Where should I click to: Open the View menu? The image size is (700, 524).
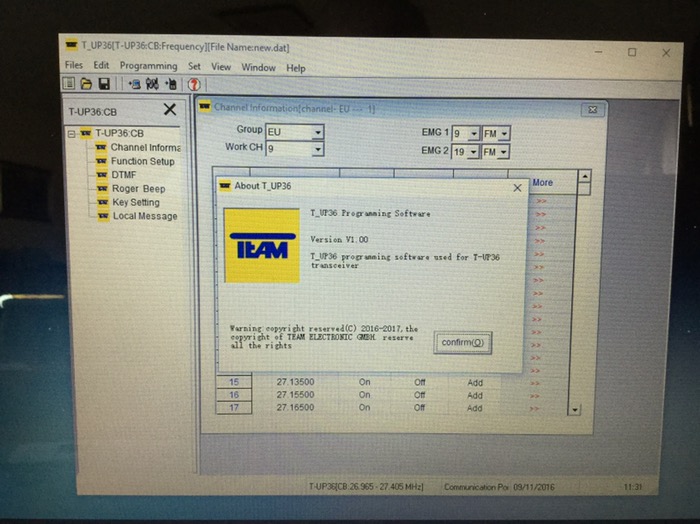click(x=221, y=67)
